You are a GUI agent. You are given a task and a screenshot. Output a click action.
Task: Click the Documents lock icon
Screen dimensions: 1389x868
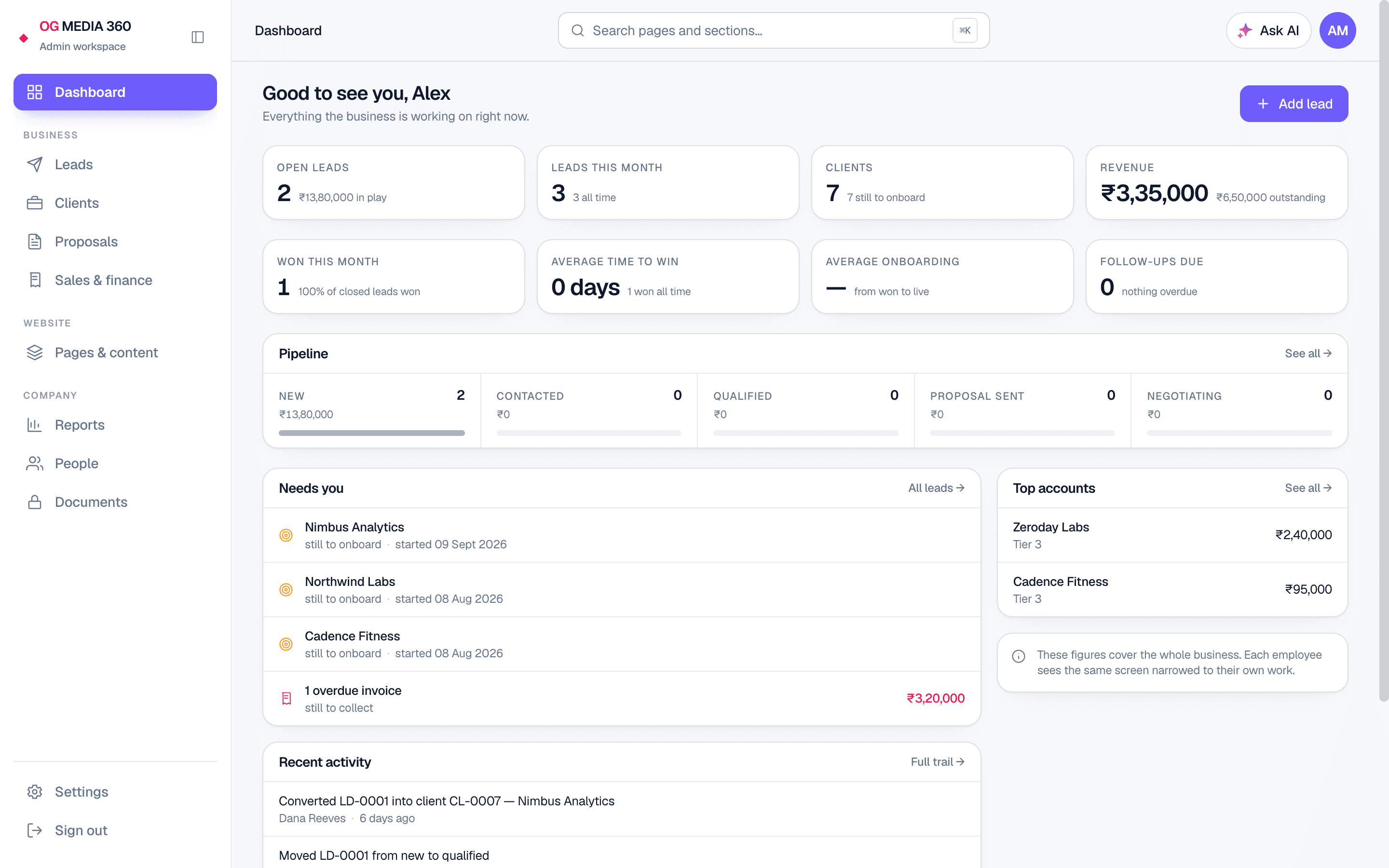pyautogui.click(x=35, y=502)
